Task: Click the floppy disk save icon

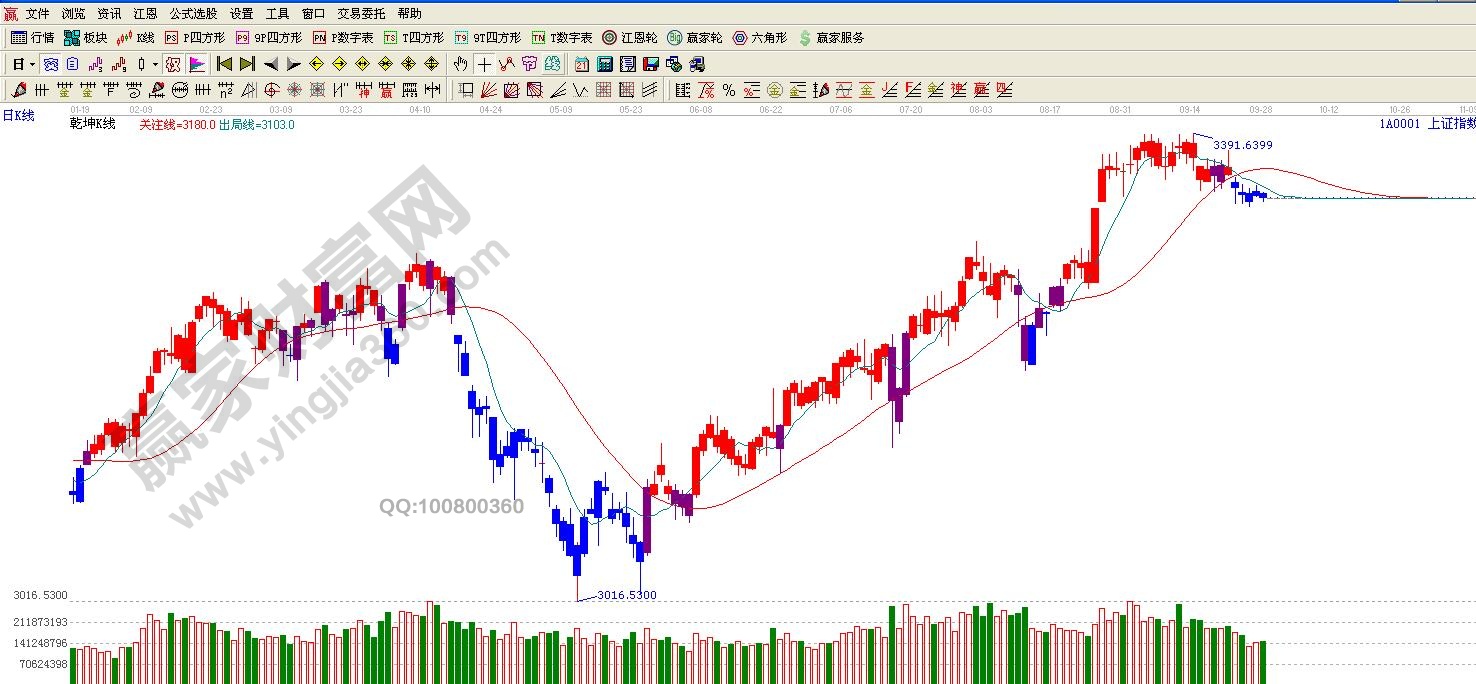Action: coord(651,64)
